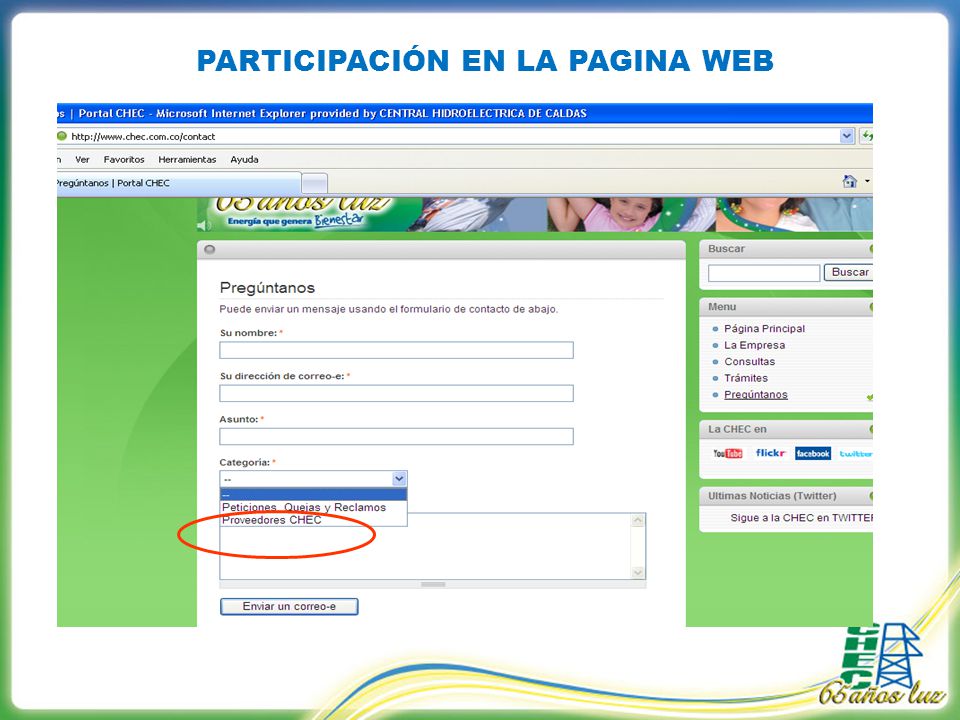Open the facebook logo link
The height and width of the screenshot is (720, 960).
pos(812,454)
